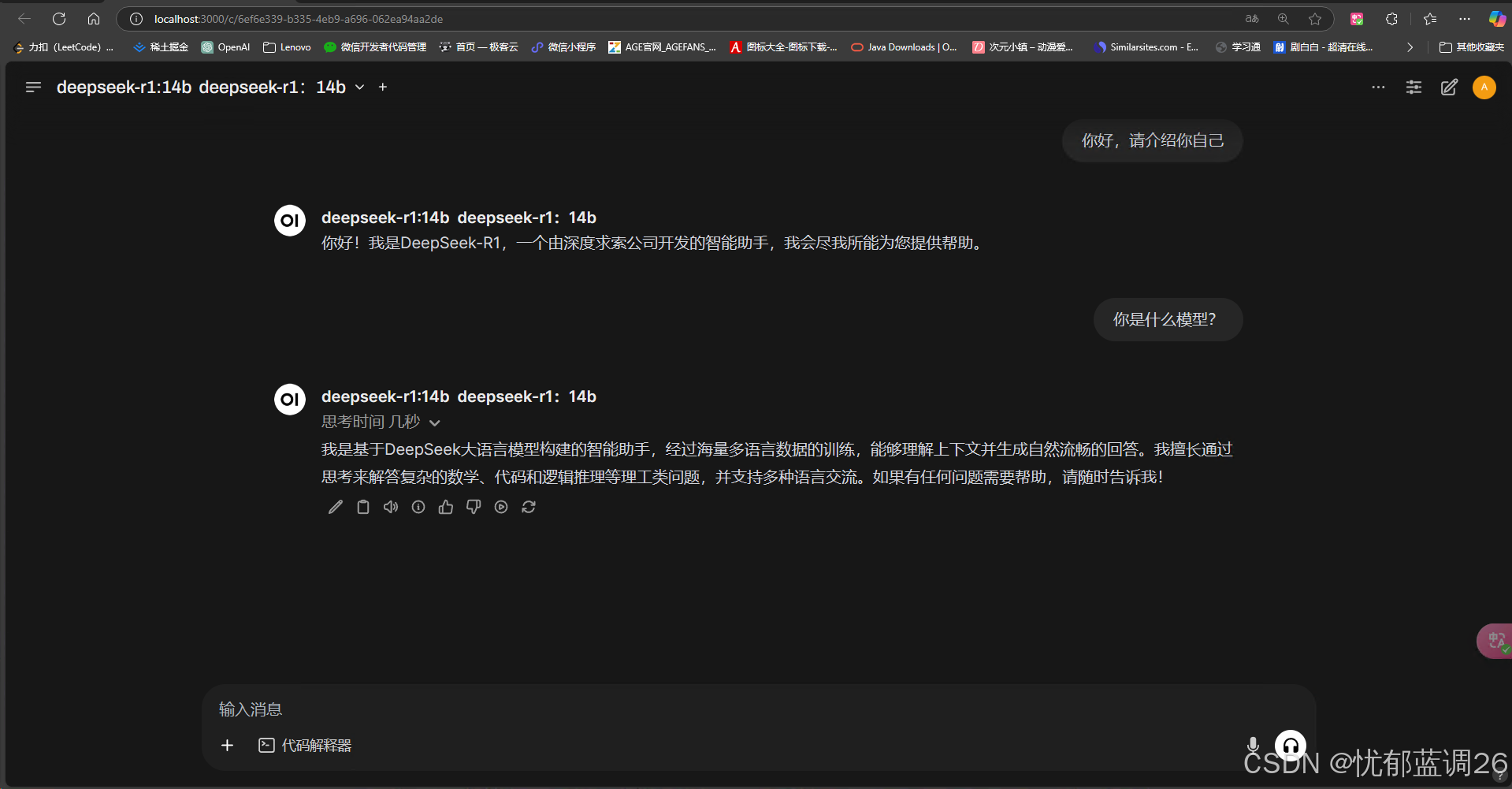Reload the page with the refresh button

coord(59,19)
